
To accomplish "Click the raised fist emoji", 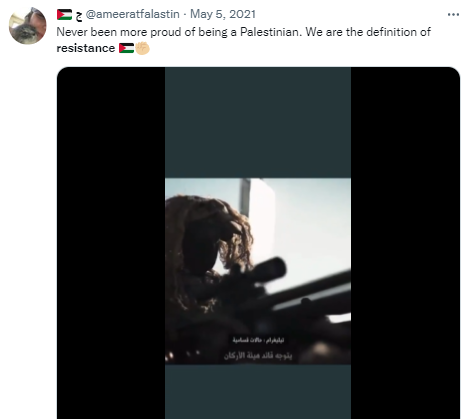I will [142, 48].
